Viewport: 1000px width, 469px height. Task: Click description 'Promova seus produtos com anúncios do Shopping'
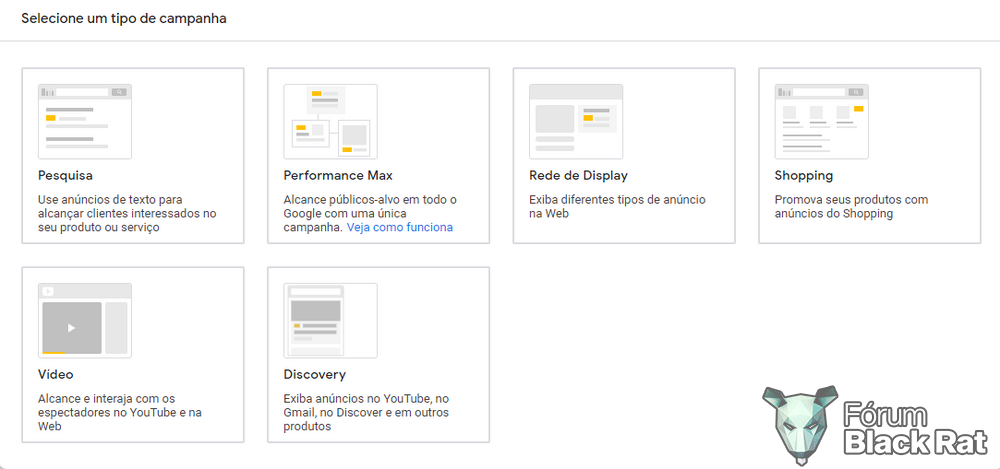coord(851,206)
